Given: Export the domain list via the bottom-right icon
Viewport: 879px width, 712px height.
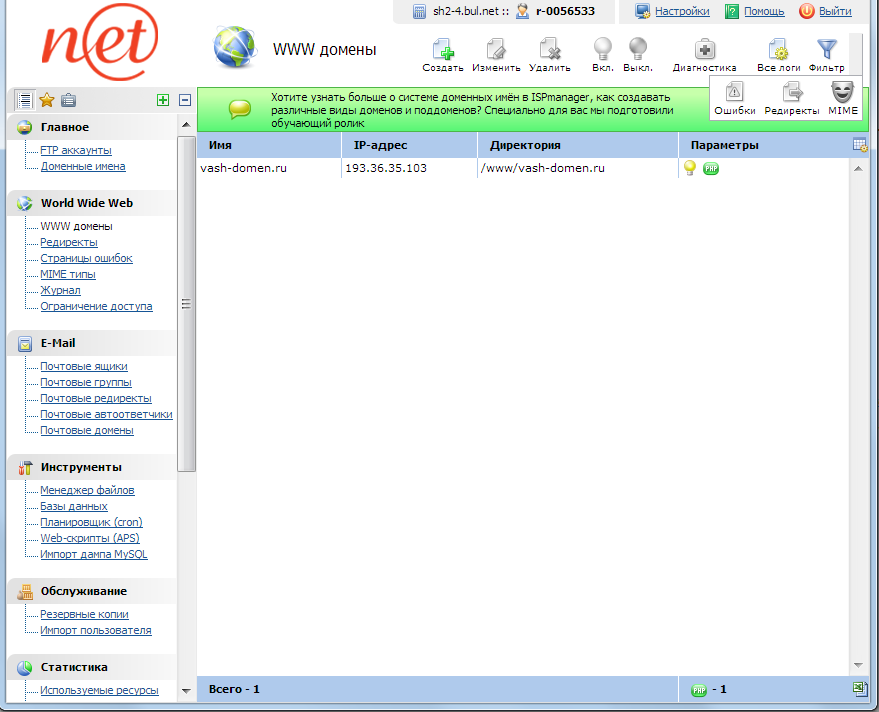Looking at the screenshot, I should click(x=860, y=688).
